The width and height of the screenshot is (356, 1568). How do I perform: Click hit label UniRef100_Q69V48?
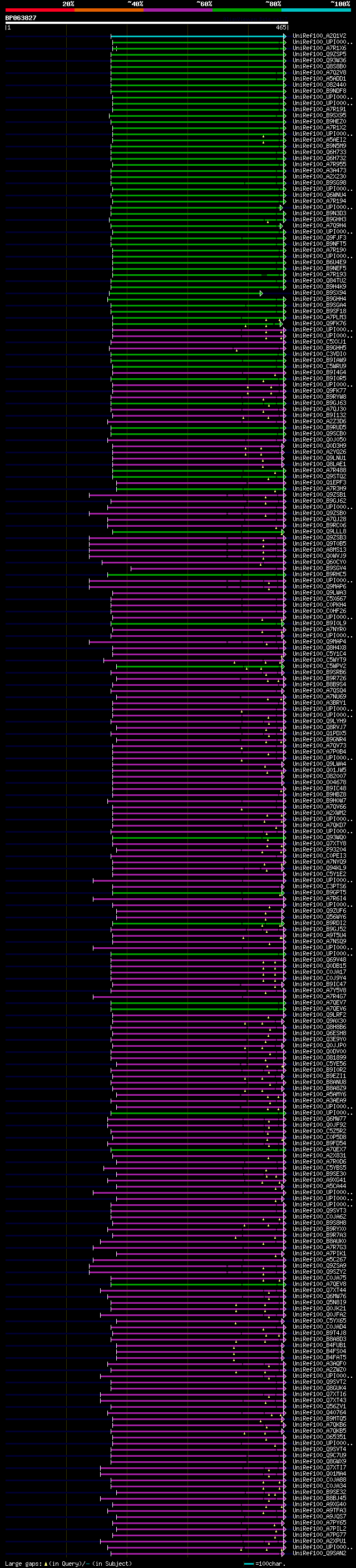(x=319, y=960)
